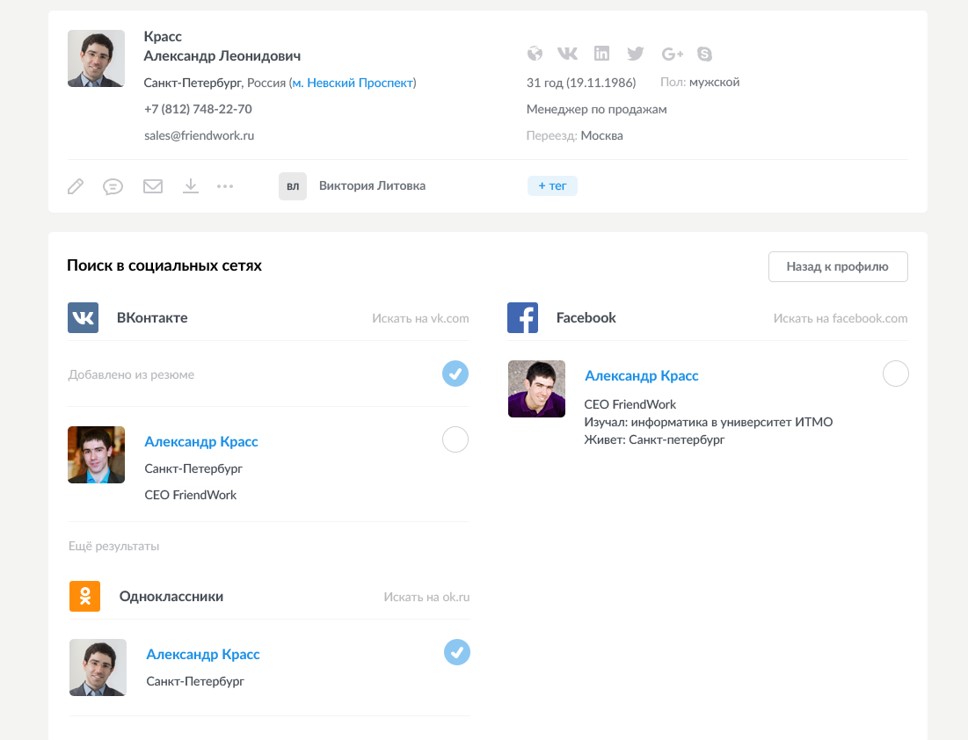
Task: Open the ellipsis more actions menu
Action: [228, 185]
